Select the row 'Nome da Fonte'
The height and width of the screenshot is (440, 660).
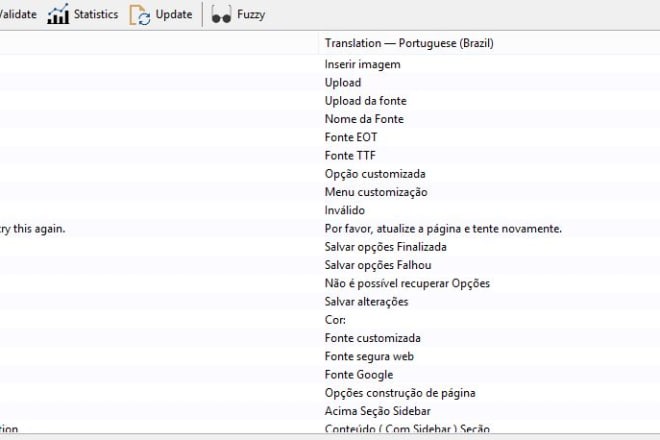[364, 119]
